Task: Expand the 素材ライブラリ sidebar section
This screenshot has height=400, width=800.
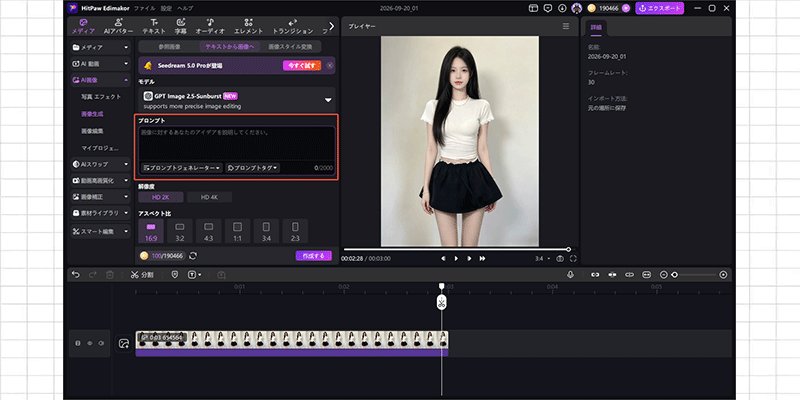Action: pyautogui.click(x=101, y=213)
